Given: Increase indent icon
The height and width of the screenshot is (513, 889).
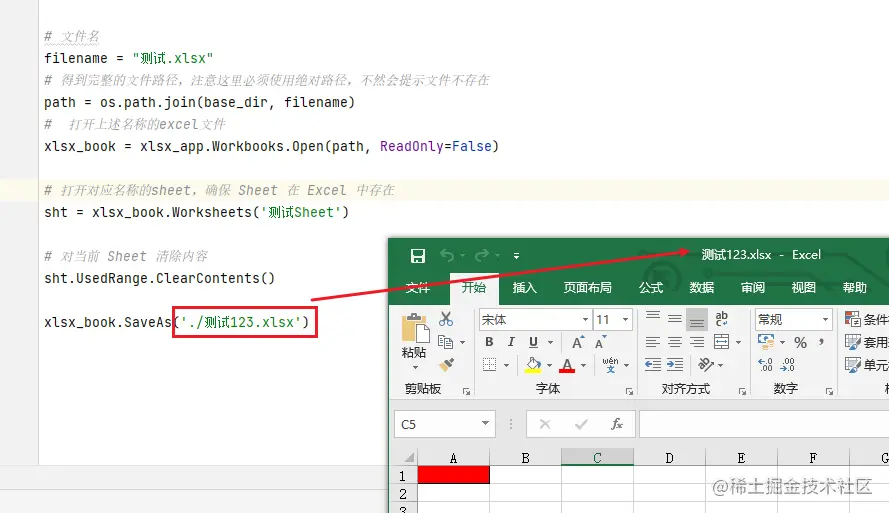Looking at the screenshot, I should 675,364.
